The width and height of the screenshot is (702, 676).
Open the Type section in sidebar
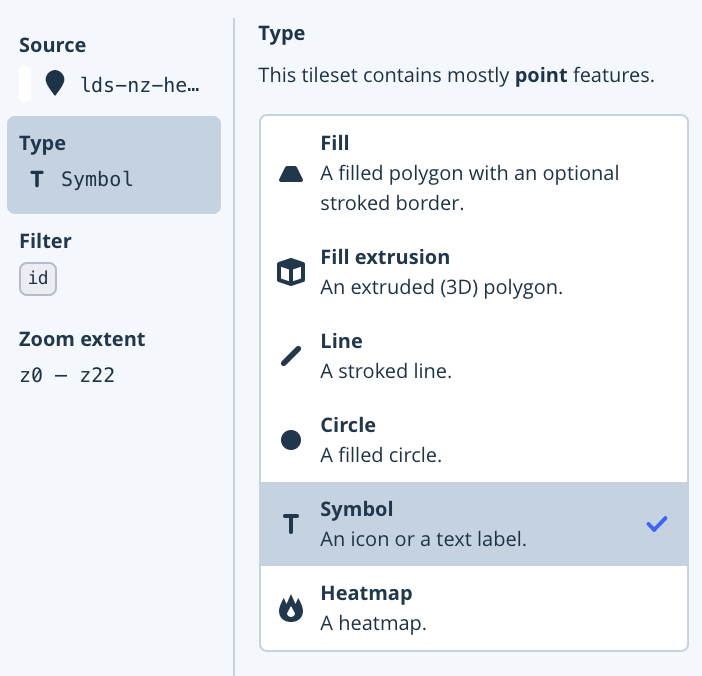click(114, 165)
